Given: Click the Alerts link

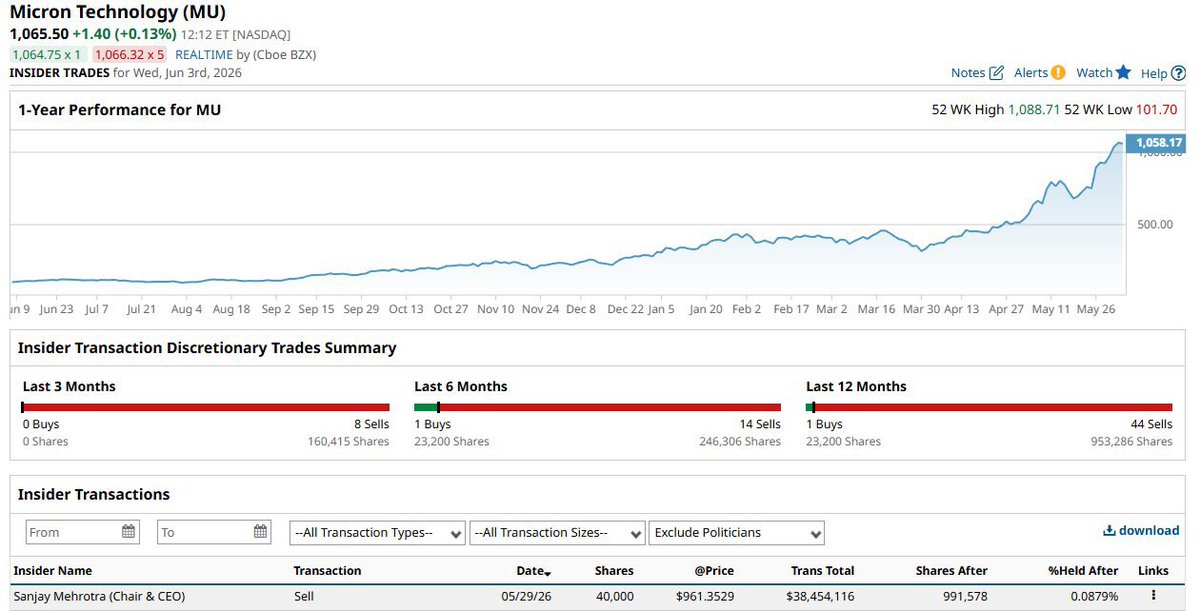Looking at the screenshot, I should click(x=1031, y=73).
